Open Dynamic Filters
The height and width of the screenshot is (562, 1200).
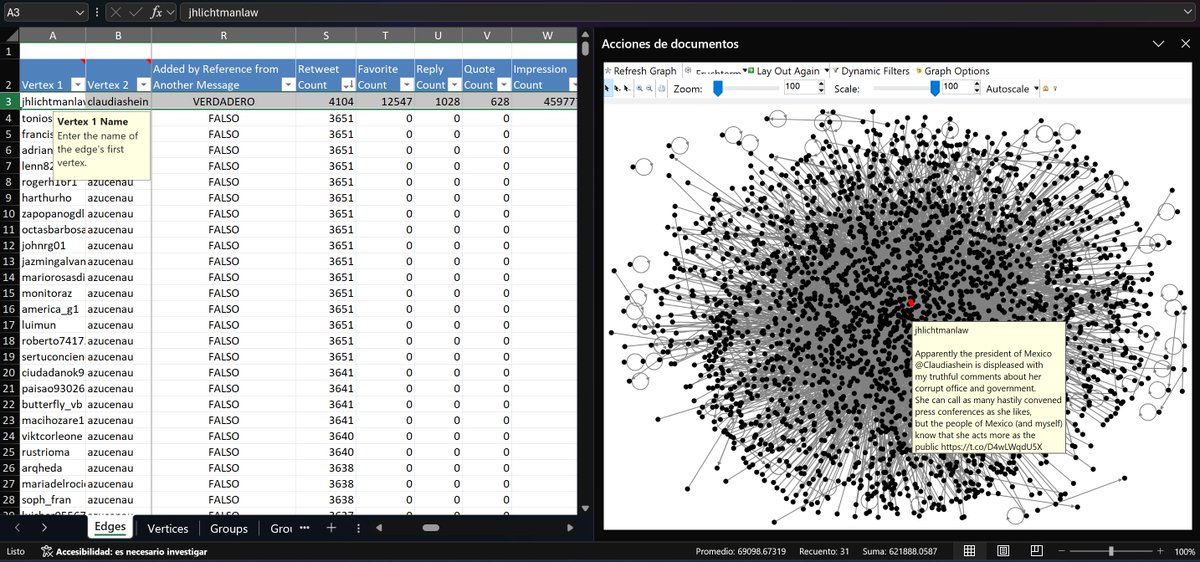point(871,71)
